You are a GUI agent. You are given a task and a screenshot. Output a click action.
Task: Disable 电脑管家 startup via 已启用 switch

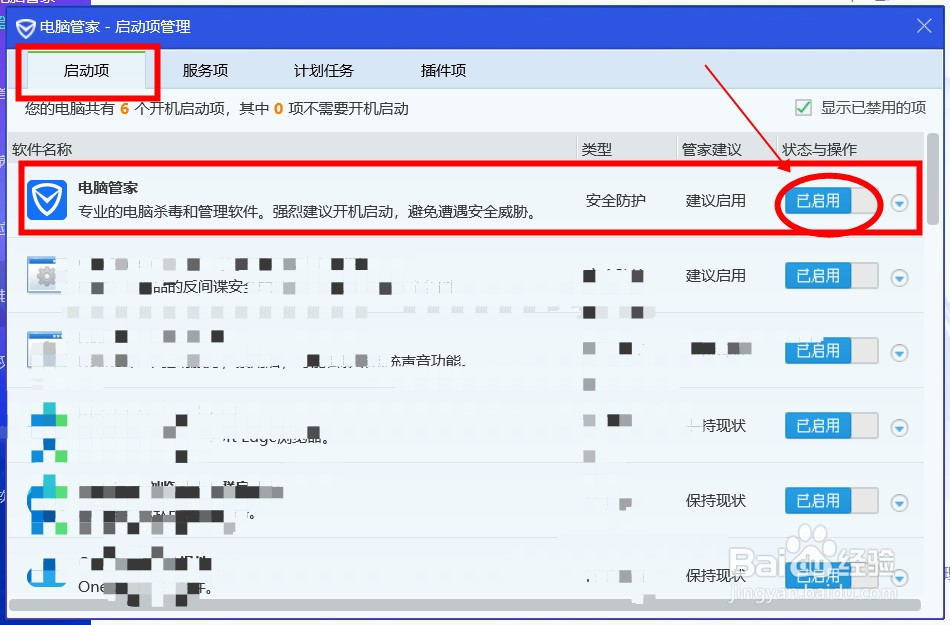tap(831, 201)
